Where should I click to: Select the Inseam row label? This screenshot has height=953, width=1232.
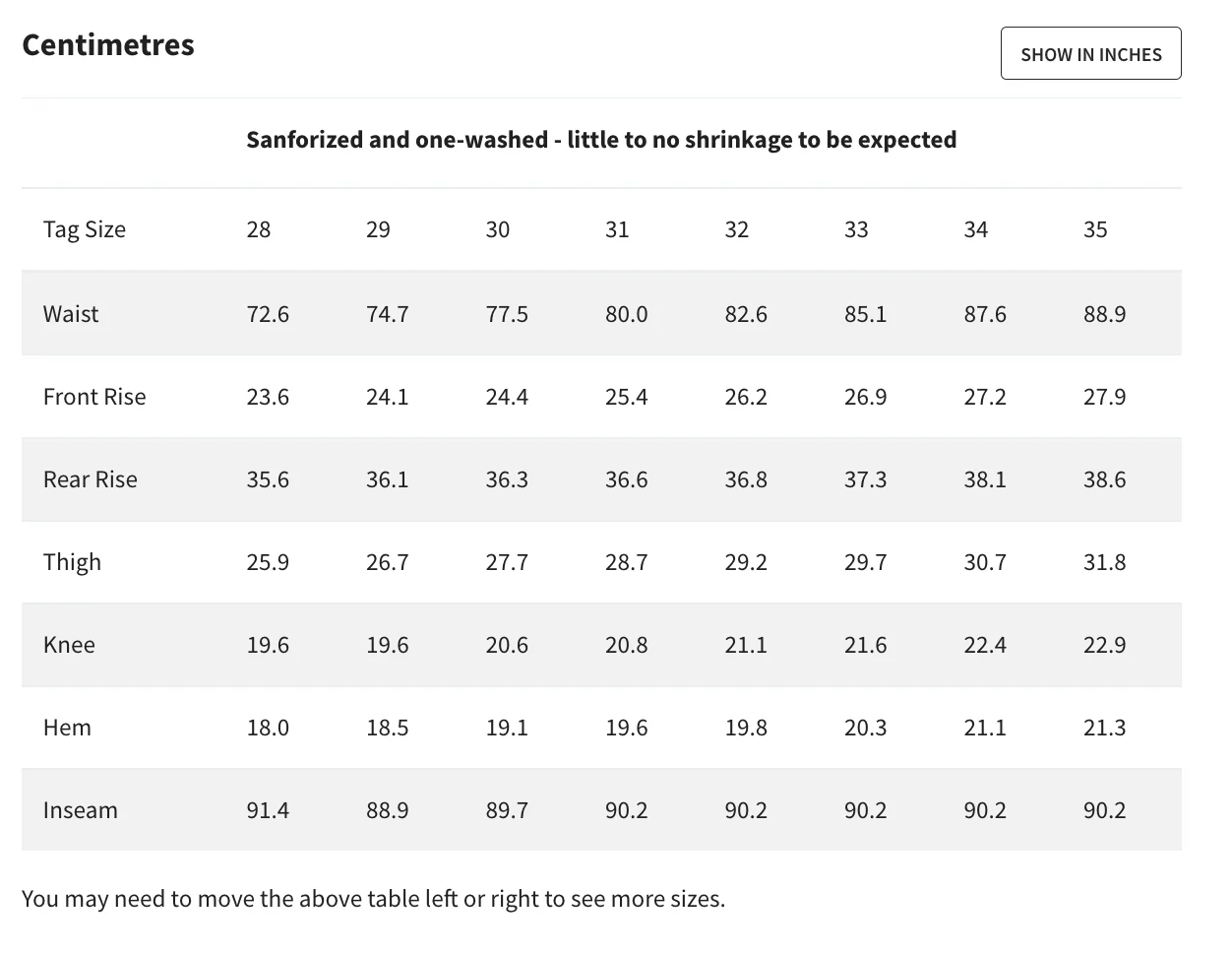(81, 810)
